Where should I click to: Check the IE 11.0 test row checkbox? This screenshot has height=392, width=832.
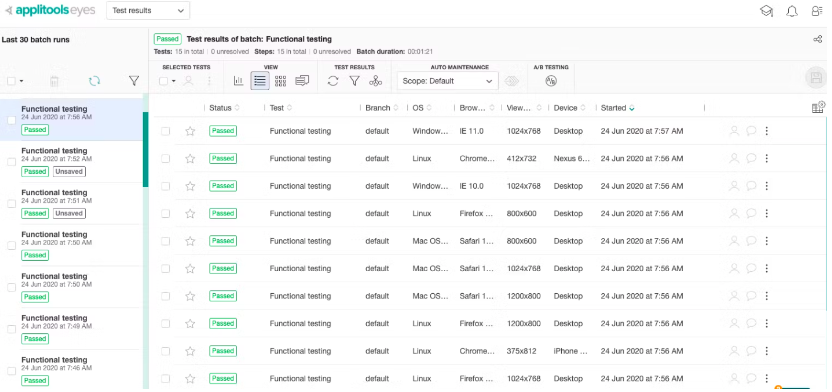[x=166, y=131]
